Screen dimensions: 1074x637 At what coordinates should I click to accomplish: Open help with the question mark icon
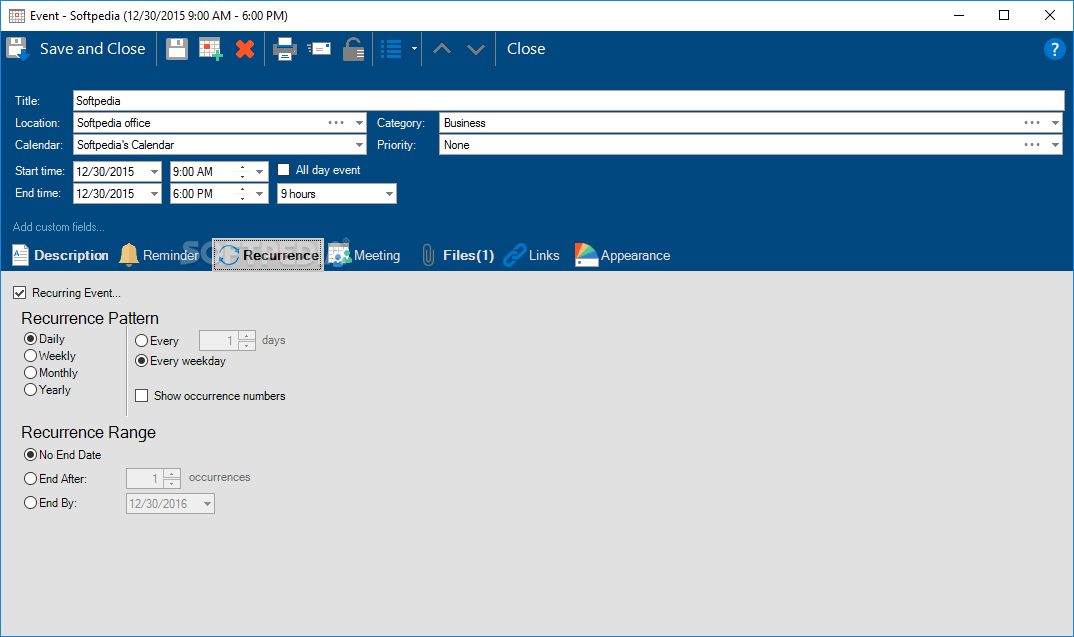[x=1054, y=49]
